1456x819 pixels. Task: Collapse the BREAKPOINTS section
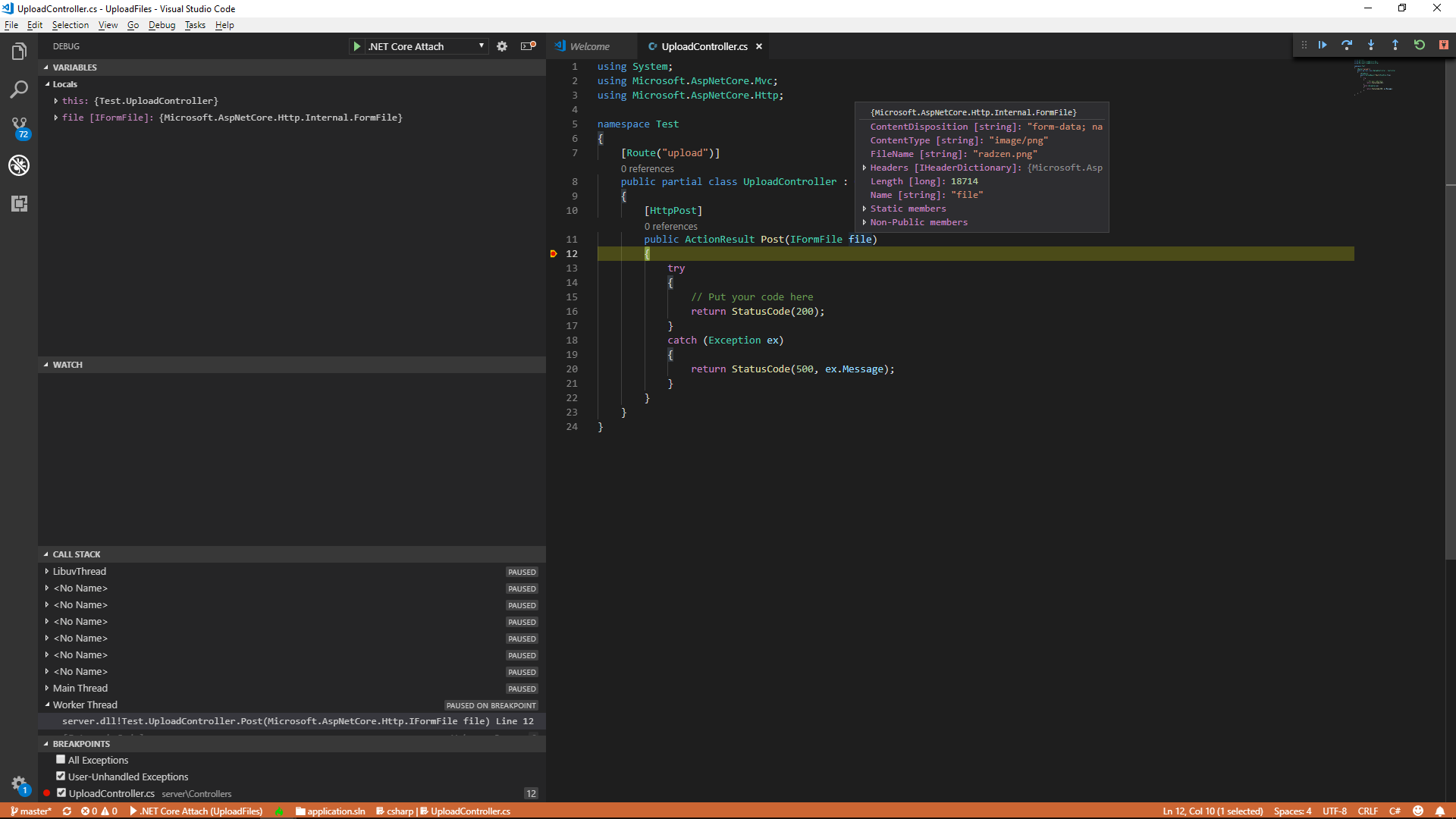click(292, 744)
